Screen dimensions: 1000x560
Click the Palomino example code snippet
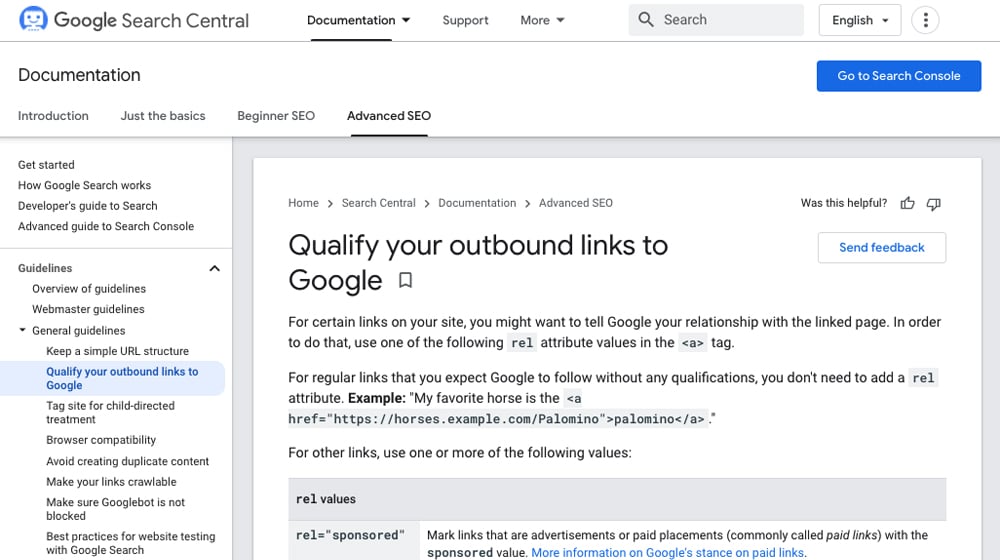coord(499,419)
